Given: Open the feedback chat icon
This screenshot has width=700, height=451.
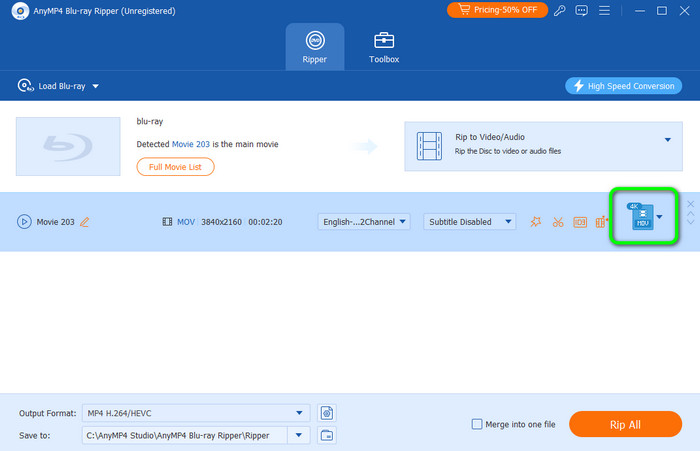Looking at the screenshot, I should tap(581, 10).
